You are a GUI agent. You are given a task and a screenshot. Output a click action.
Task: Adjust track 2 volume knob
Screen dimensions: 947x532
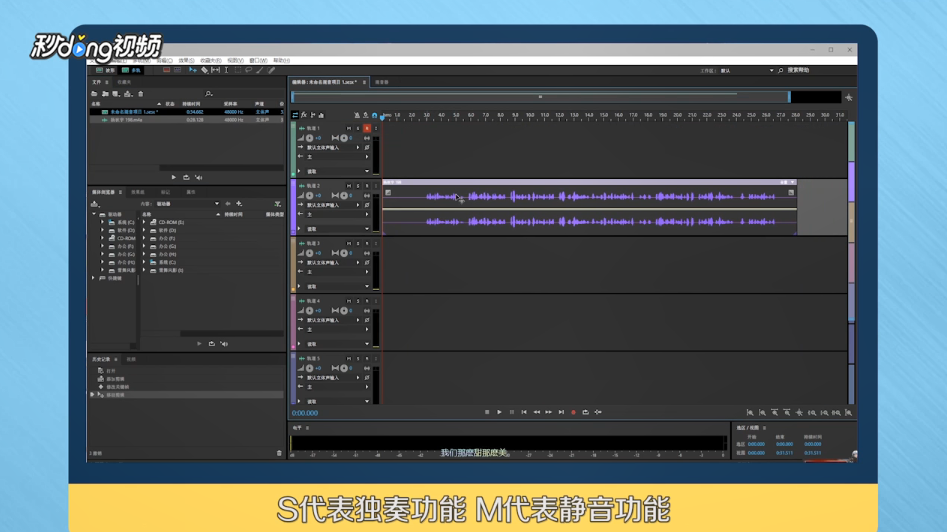(x=309, y=196)
